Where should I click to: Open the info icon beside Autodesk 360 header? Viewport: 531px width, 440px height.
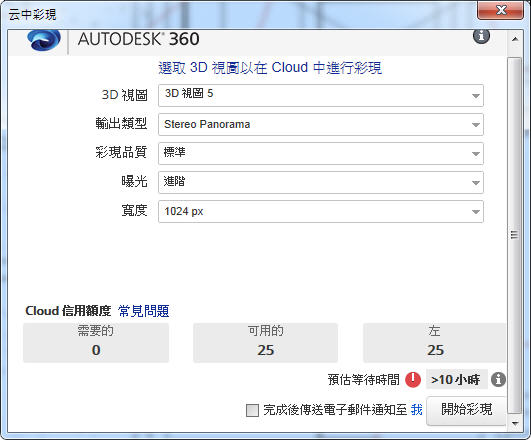[481, 36]
